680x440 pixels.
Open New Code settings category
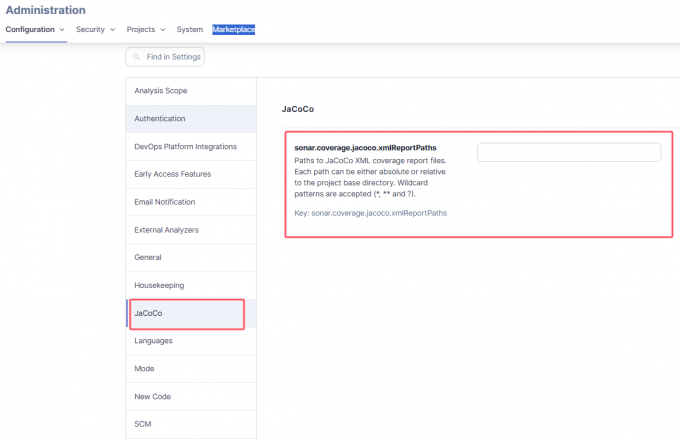[x=191, y=397]
